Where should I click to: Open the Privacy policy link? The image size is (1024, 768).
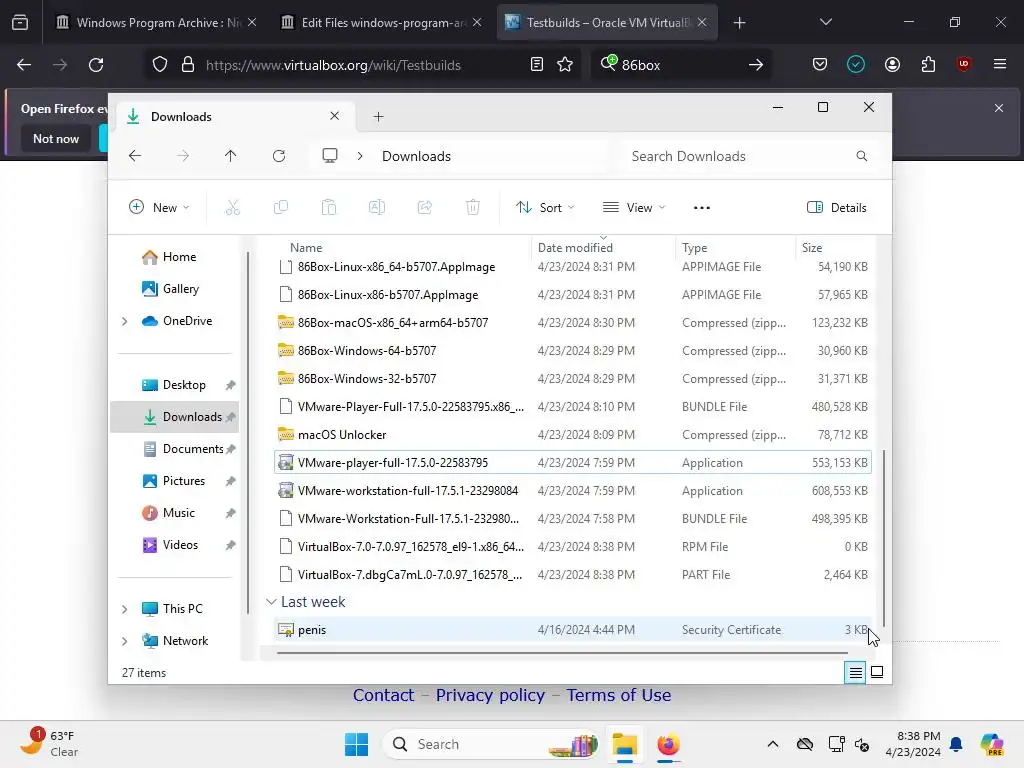click(490, 696)
